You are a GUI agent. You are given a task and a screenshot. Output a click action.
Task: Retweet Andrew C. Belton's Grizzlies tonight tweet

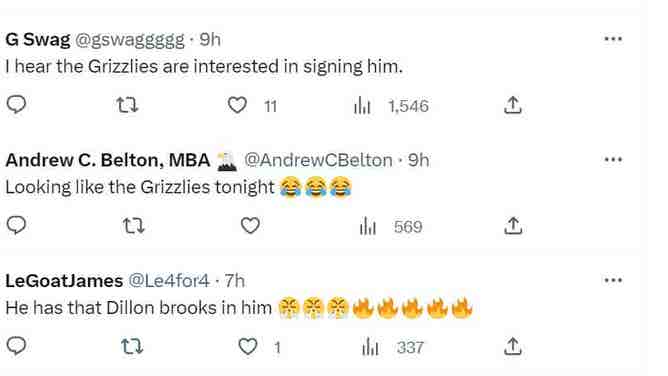point(134,226)
